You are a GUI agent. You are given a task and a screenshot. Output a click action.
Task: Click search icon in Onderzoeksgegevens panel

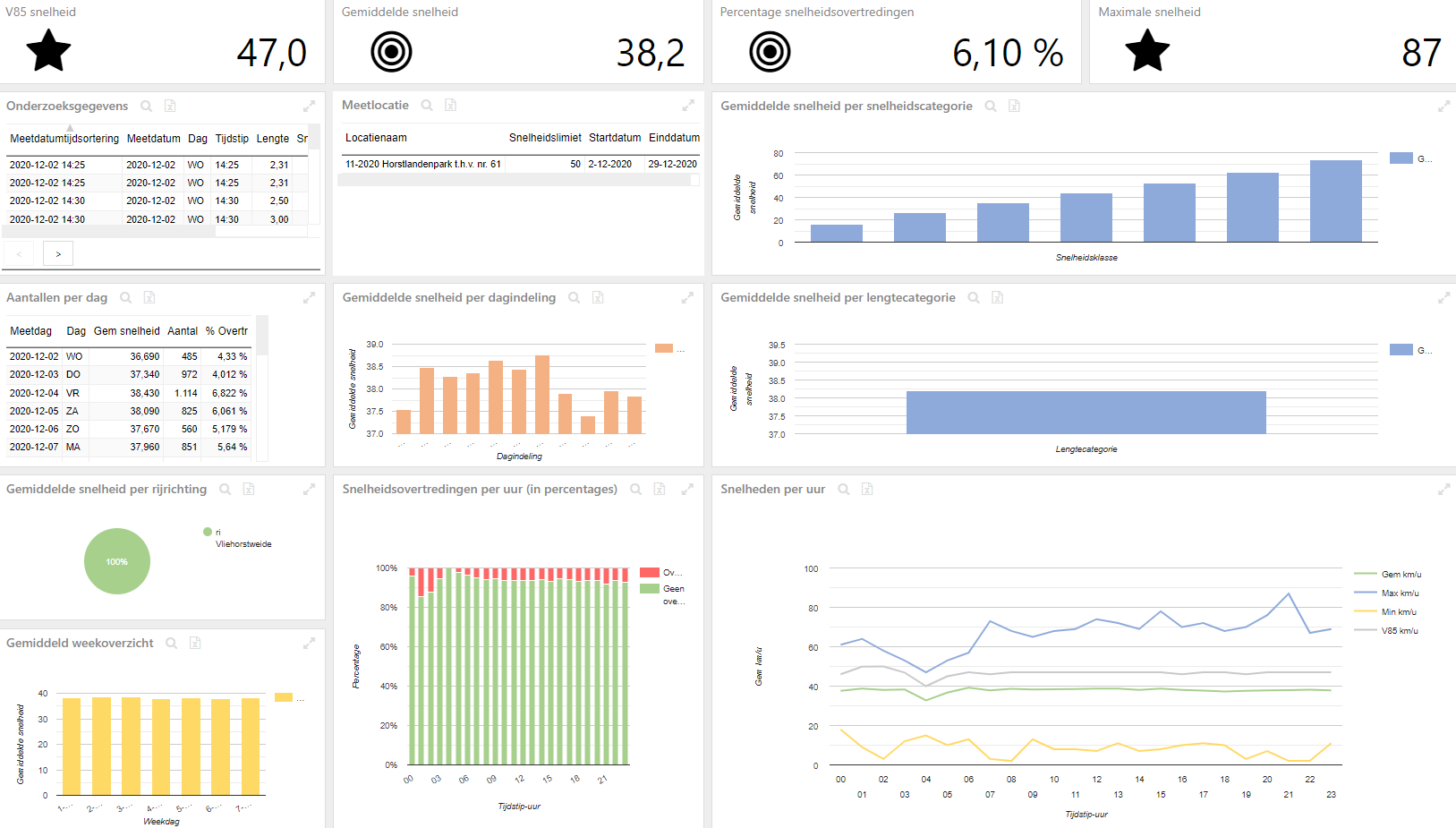146,106
